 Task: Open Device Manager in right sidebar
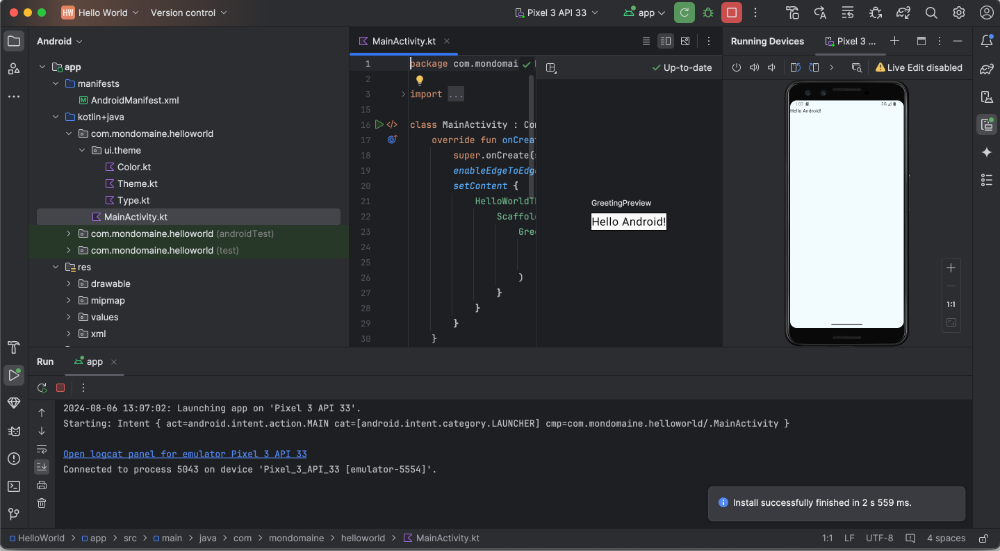[987, 97]
